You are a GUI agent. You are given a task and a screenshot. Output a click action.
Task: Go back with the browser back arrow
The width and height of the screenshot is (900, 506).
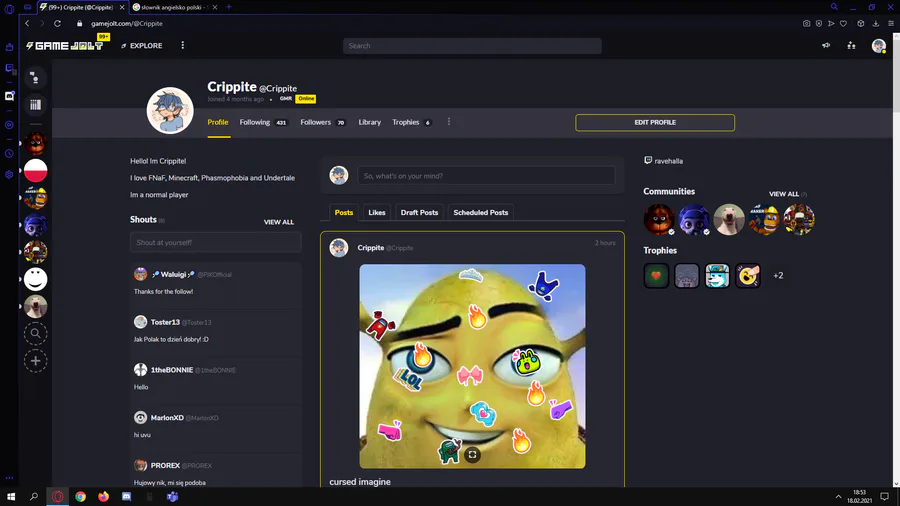(27, 24)
